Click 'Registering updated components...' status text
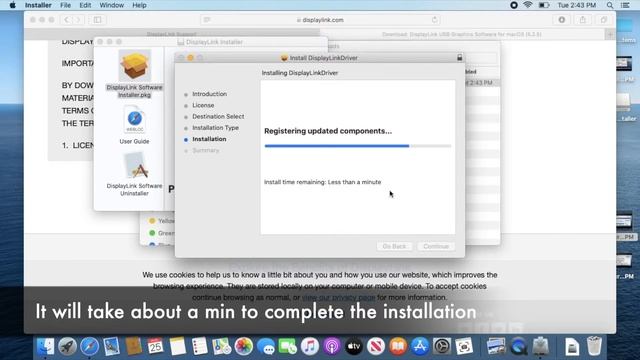 328,131
